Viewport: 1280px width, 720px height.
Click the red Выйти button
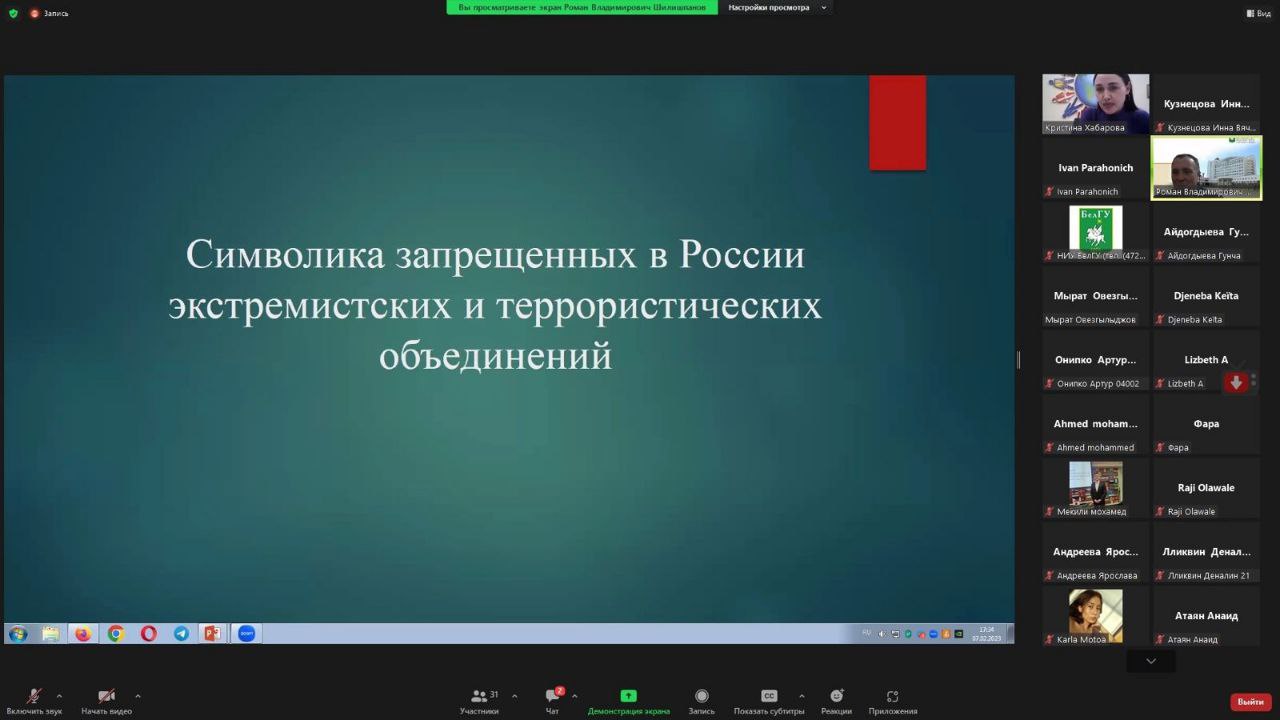click(x=1250, y=702)
